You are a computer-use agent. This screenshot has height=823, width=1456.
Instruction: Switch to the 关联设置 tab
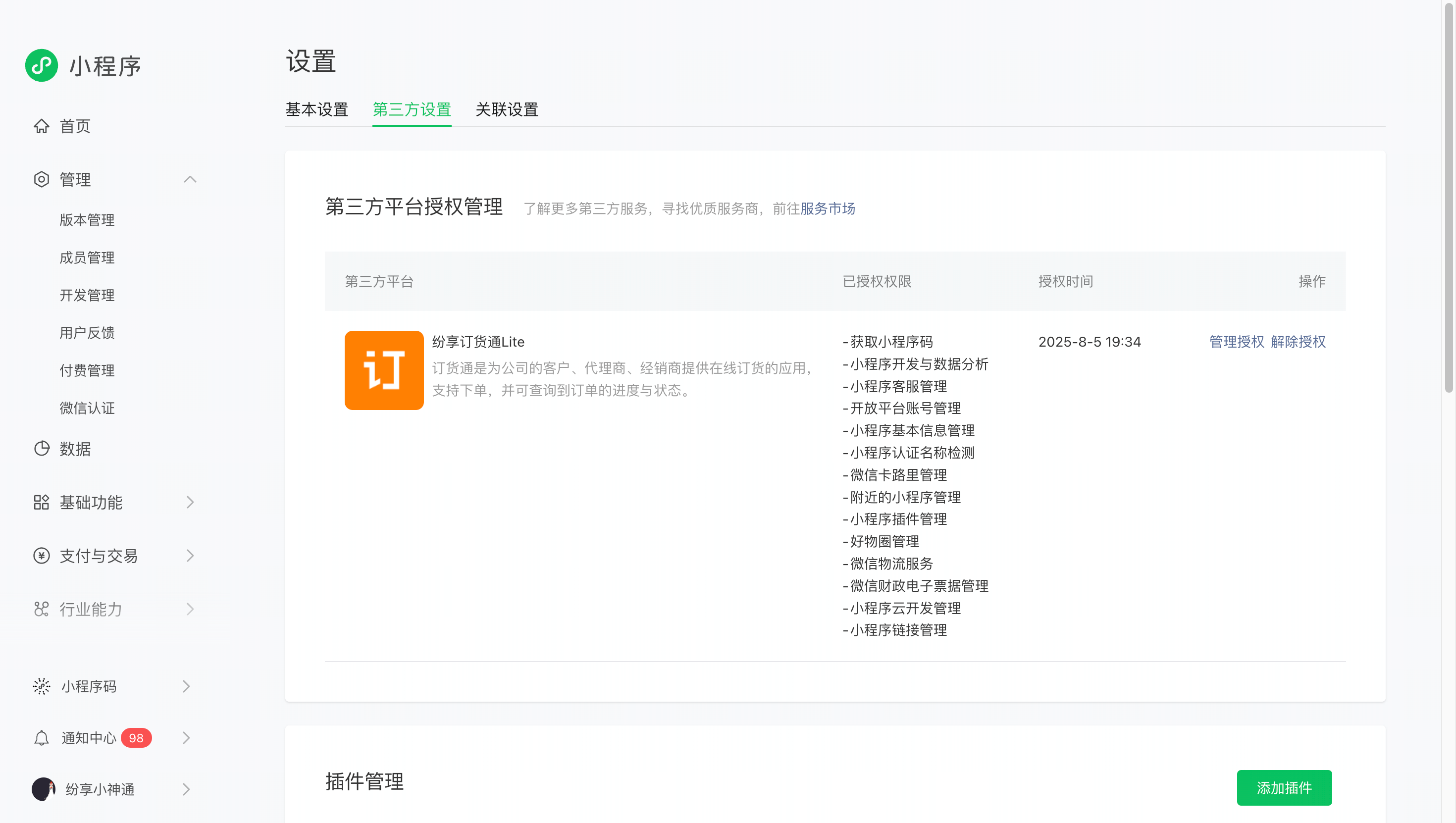tap(507, 109)
